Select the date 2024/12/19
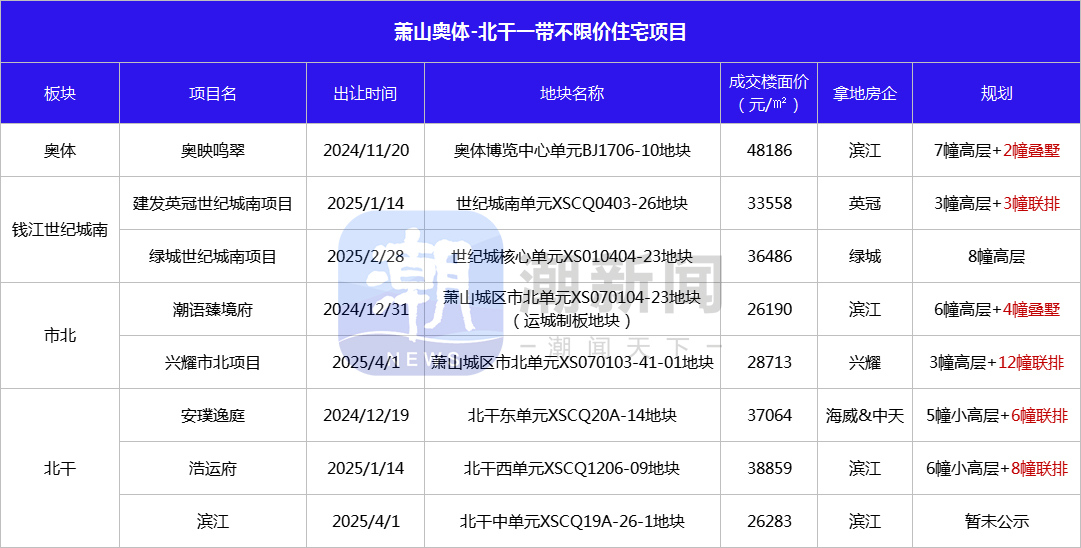 click(x=365, y=416)
